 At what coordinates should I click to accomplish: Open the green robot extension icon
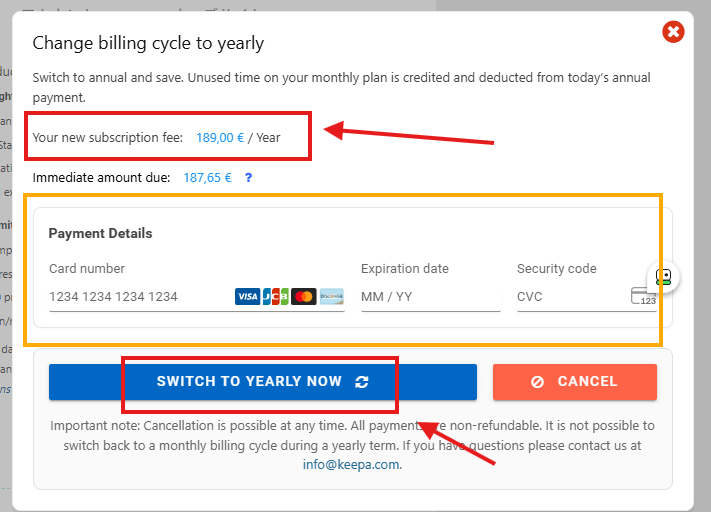pos(664,277)
